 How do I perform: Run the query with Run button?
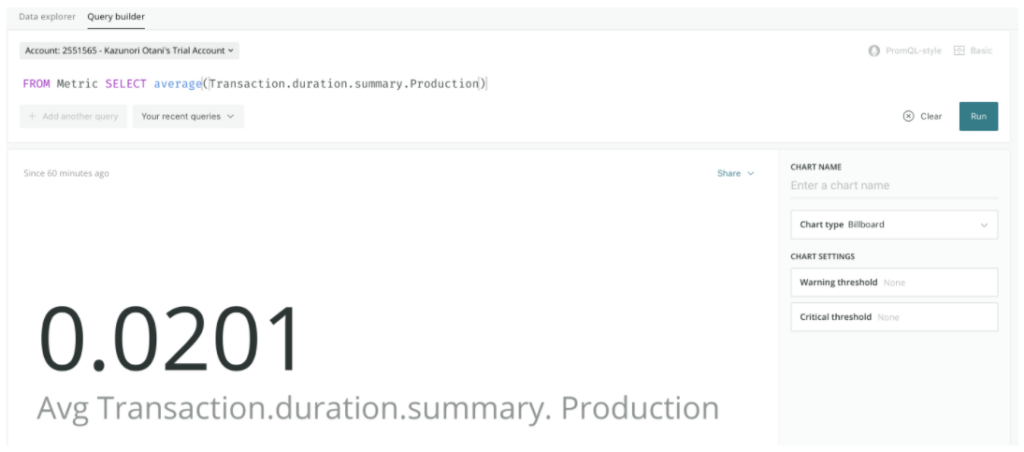click(978, 116)
